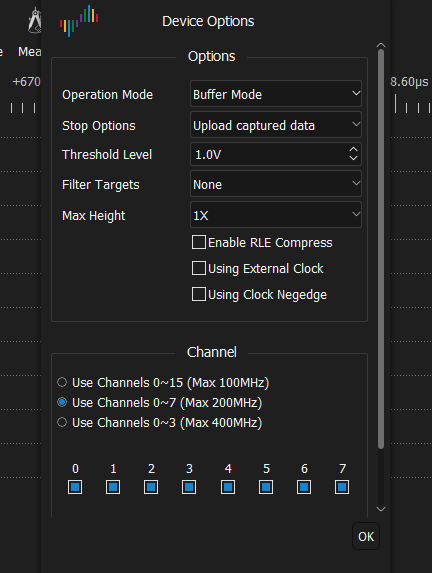The width and height of the screenshot is (432, 573).
Task: Choose Use Channels 0~3 (Max 400MHz)
Action: pyautogui.click(x=62, y=422)
